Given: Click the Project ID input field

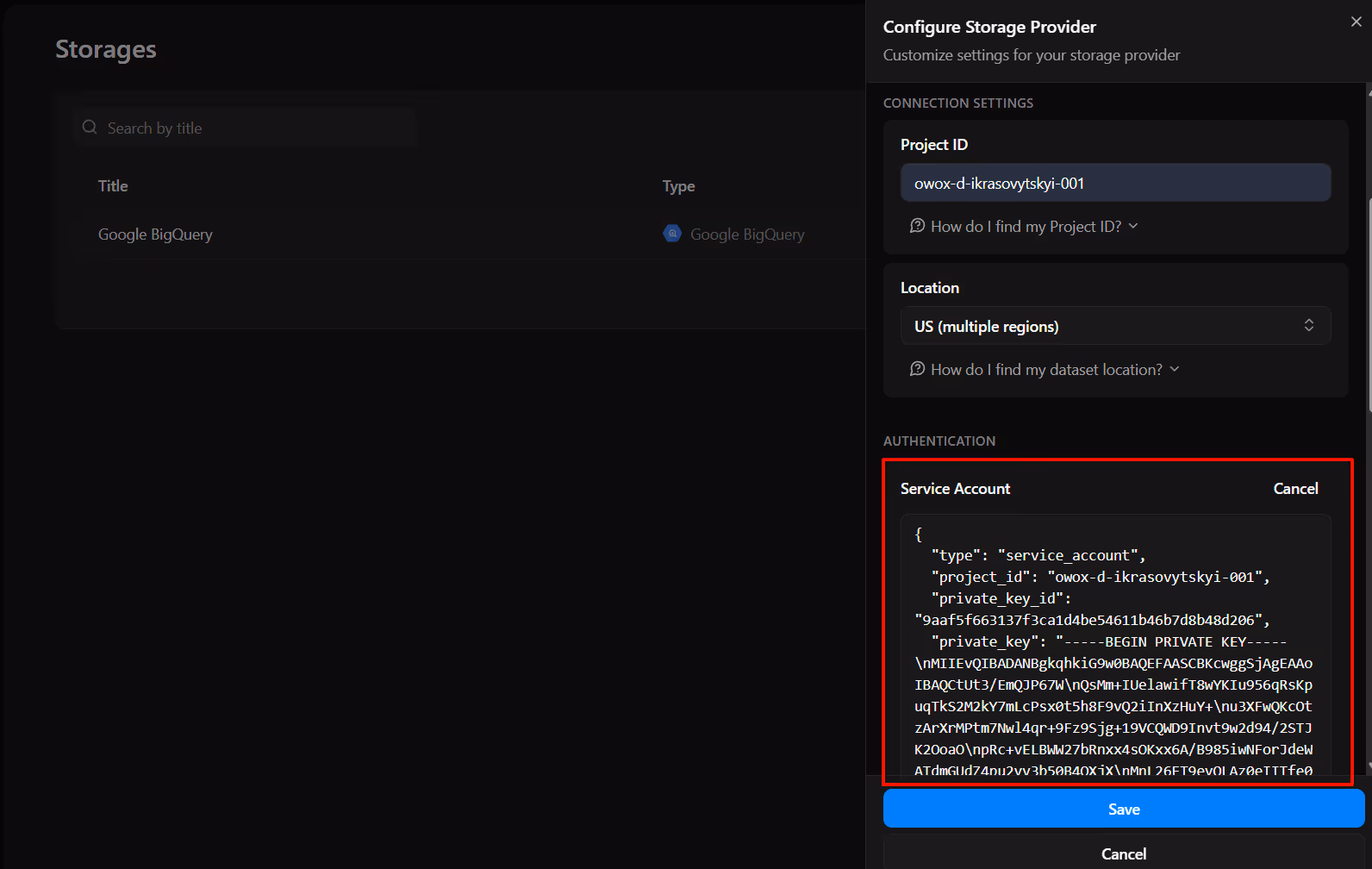Looking at the screenshot, I should point(1115,183).
